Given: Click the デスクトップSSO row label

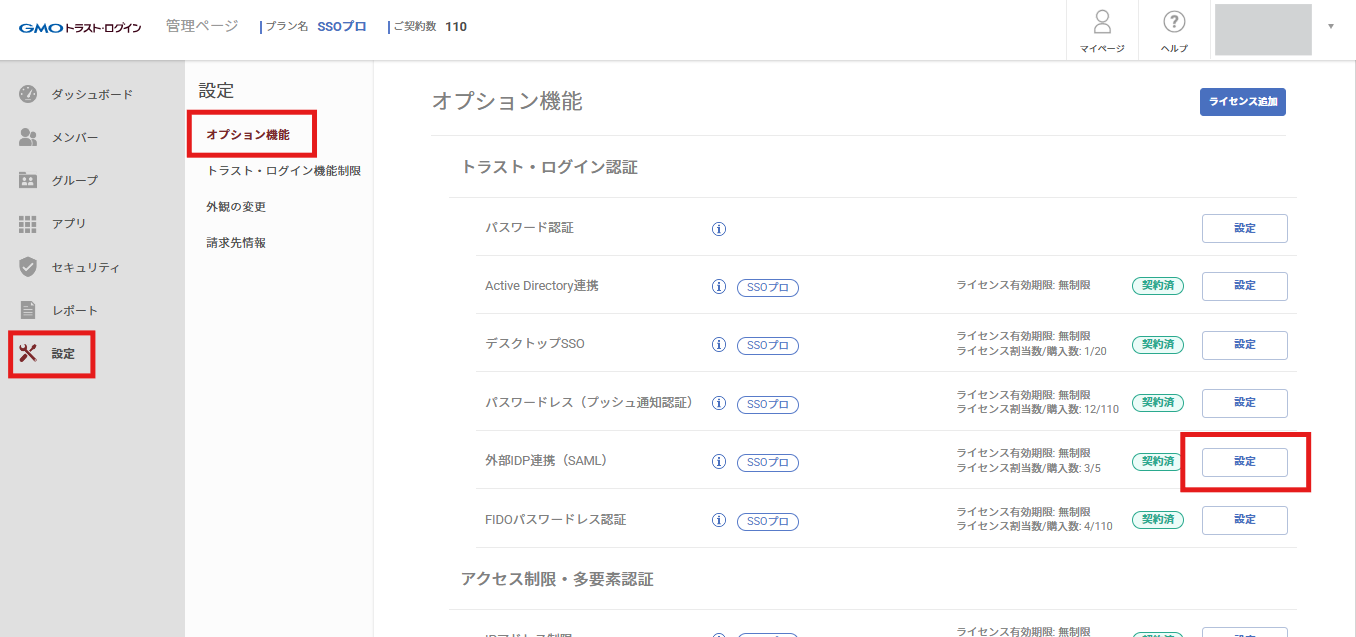Looking at the screenshot, I should click(534, 344).
